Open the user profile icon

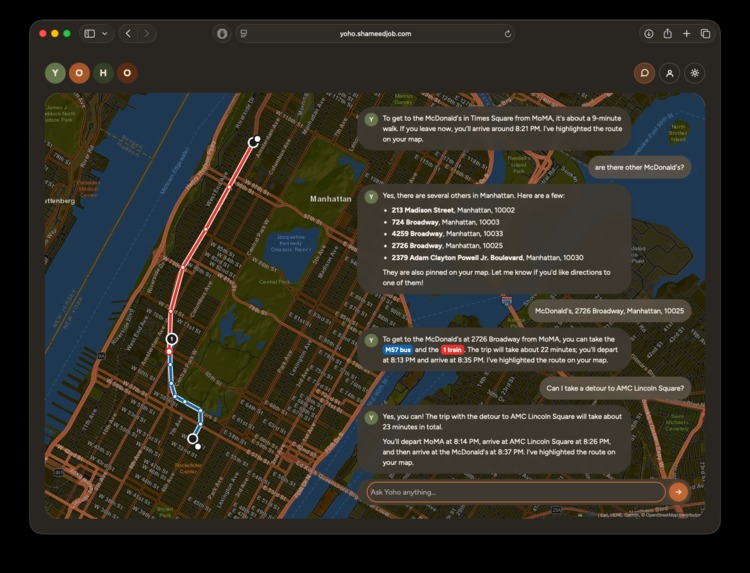click(x=670, y=73)
